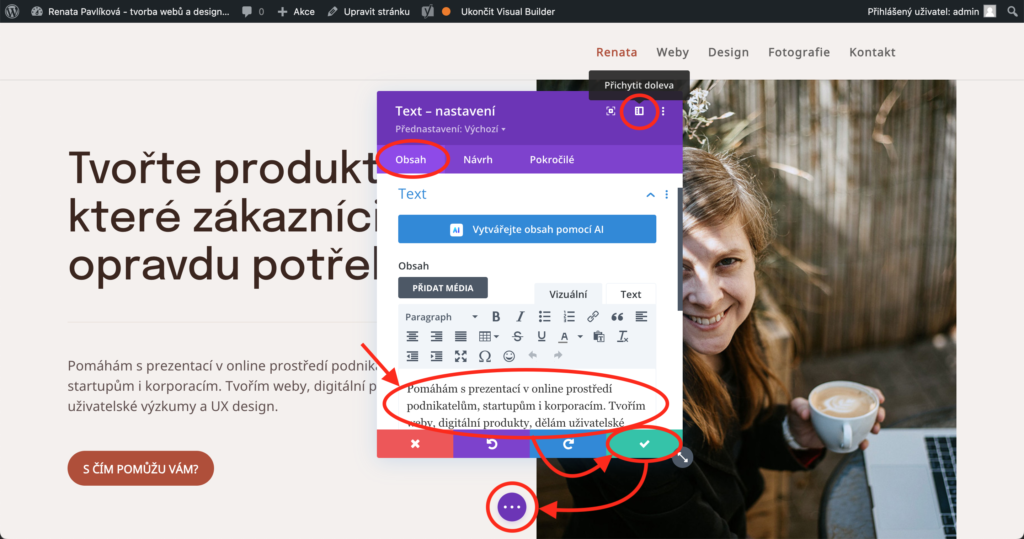The height and width of the screenshot is (539, 1024).
Task: Switch to the Obsah tab
Action: coord(411,159)
